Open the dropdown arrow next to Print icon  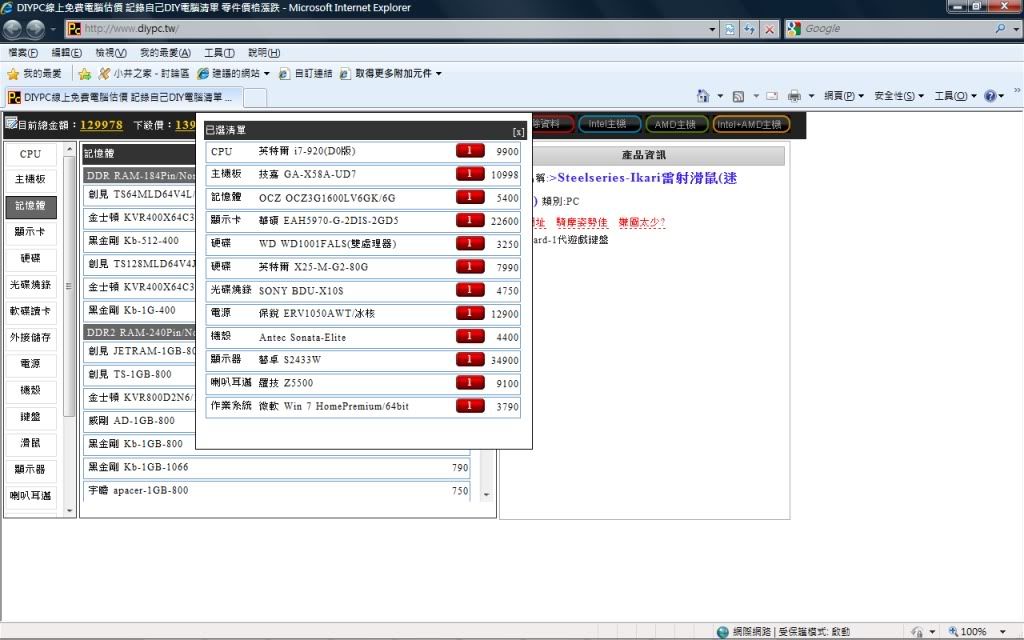coord(811,96)
